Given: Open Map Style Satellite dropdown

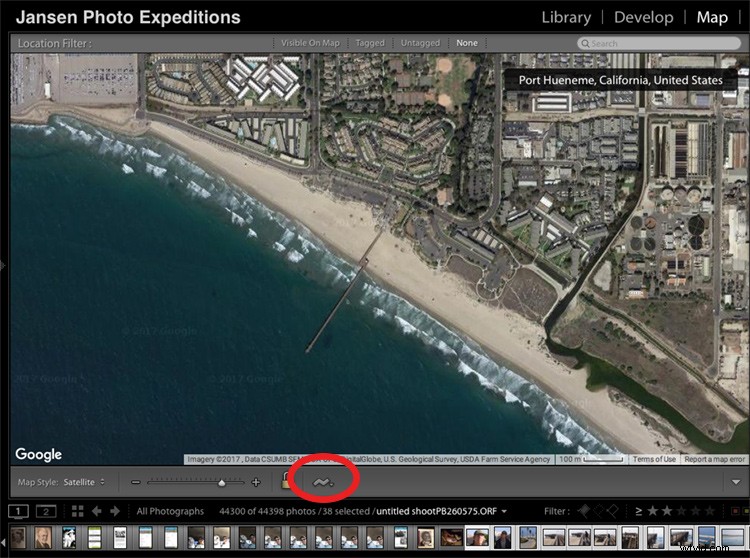Looking at the screenshot, I should [x=84, y=482].
